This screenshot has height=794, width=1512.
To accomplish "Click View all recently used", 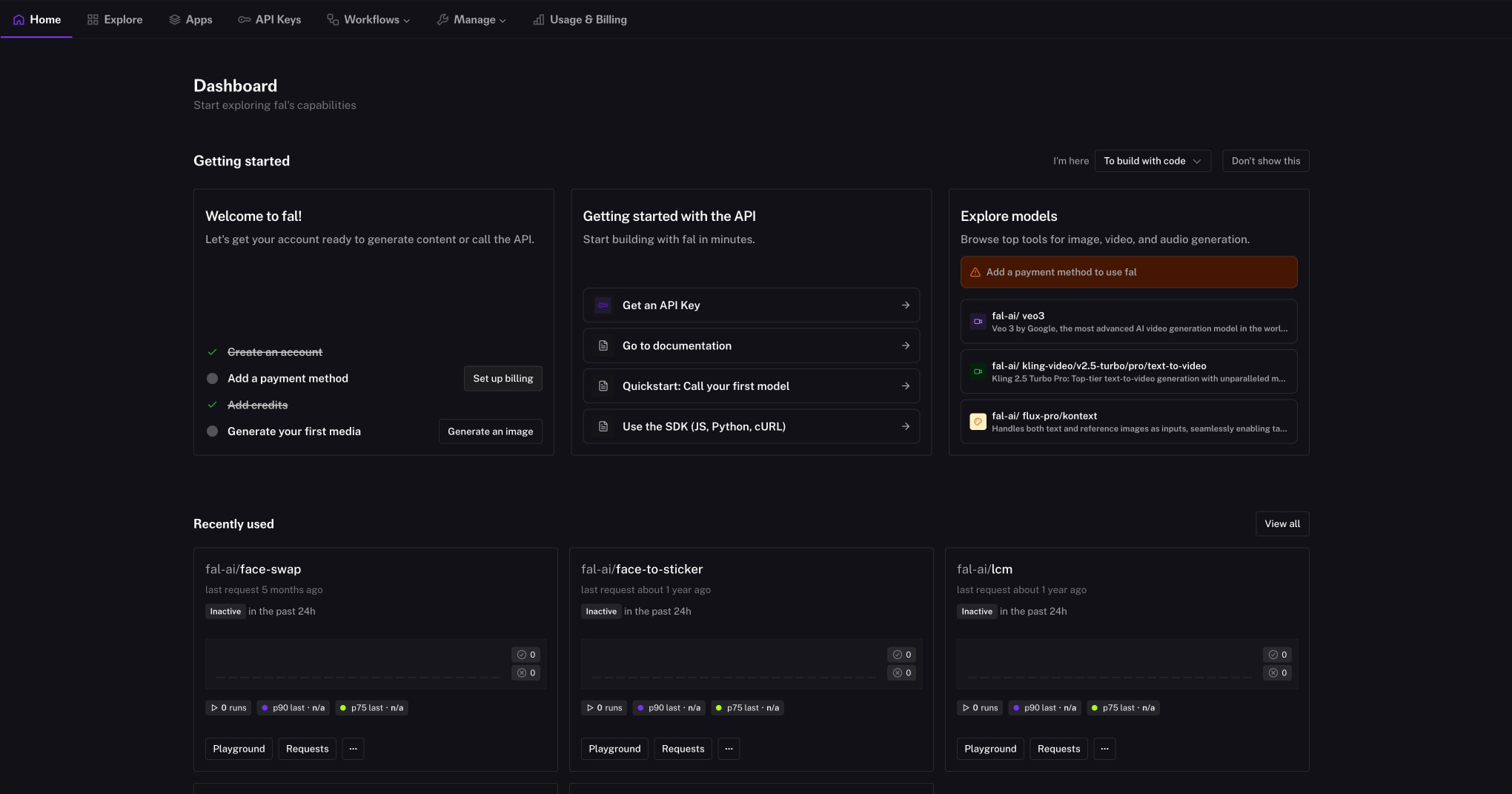I will tap(1282, 523).
